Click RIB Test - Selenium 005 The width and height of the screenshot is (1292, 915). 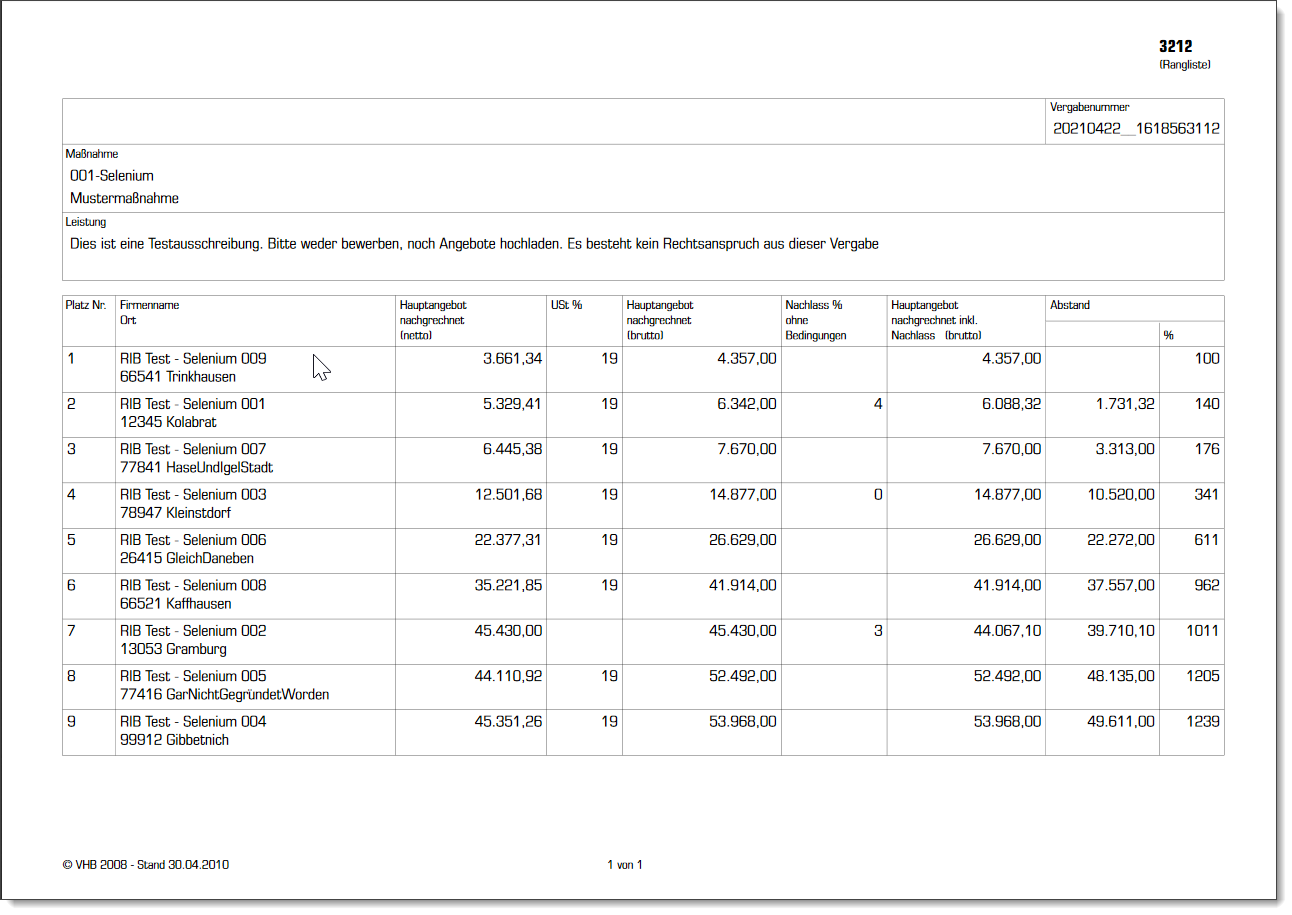(193, 676)
